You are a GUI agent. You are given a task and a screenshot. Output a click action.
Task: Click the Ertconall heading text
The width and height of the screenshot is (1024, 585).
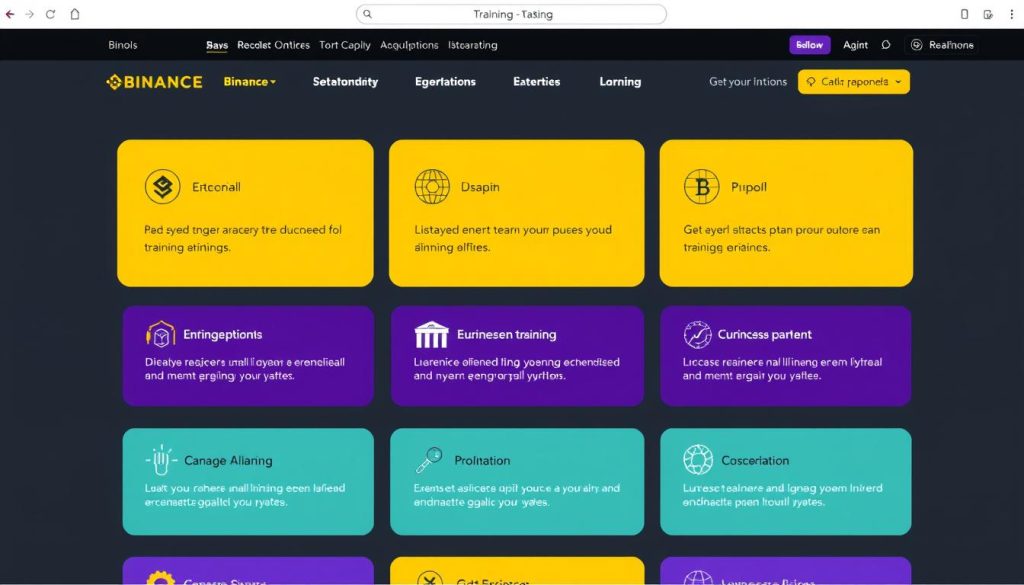point(216,187)
